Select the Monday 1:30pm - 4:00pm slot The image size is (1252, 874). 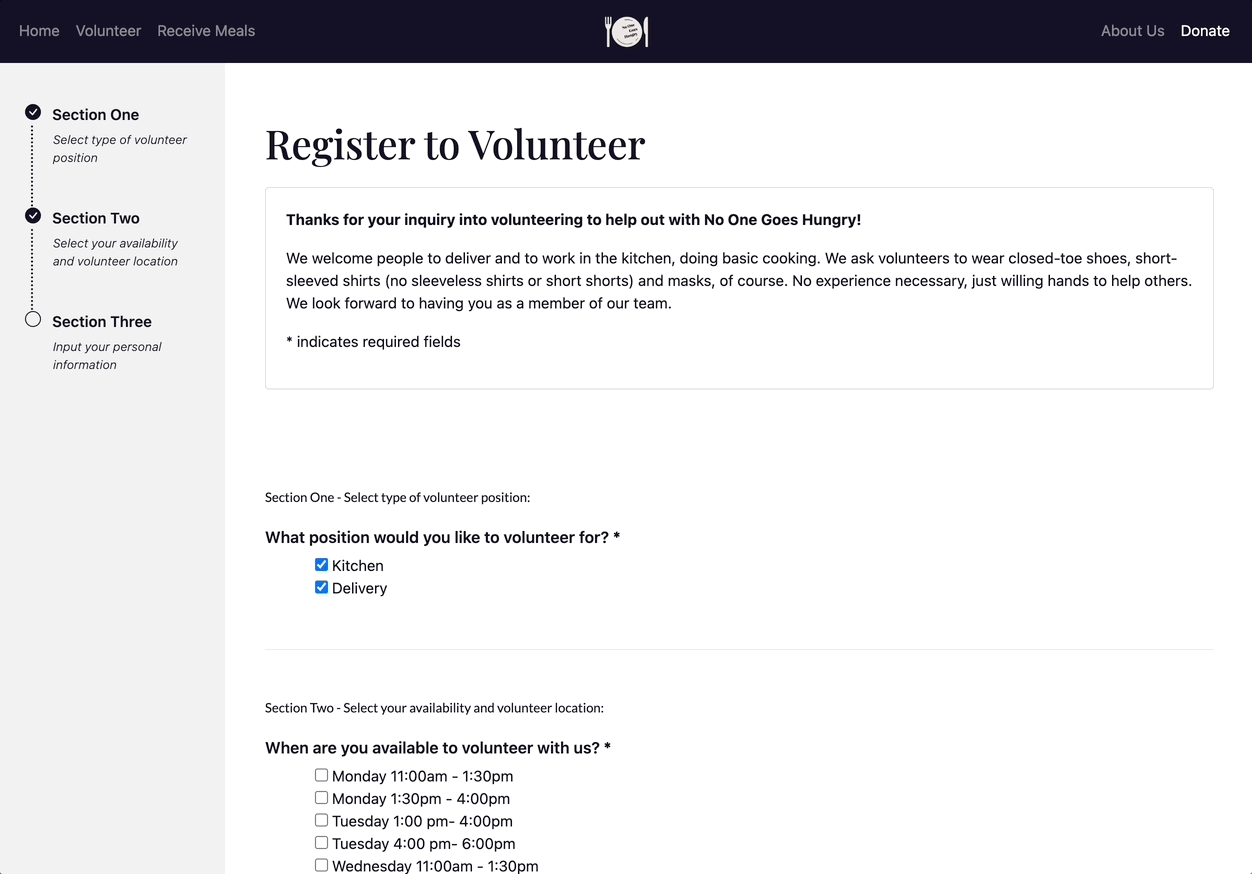click(321, 798)
